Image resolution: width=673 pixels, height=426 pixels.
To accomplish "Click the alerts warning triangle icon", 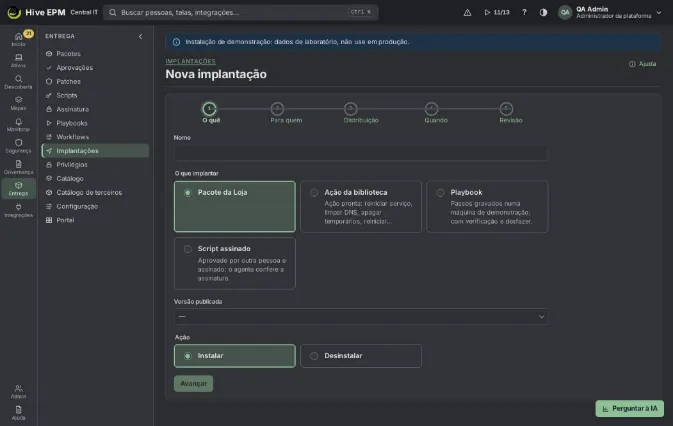I will point(467,12).
